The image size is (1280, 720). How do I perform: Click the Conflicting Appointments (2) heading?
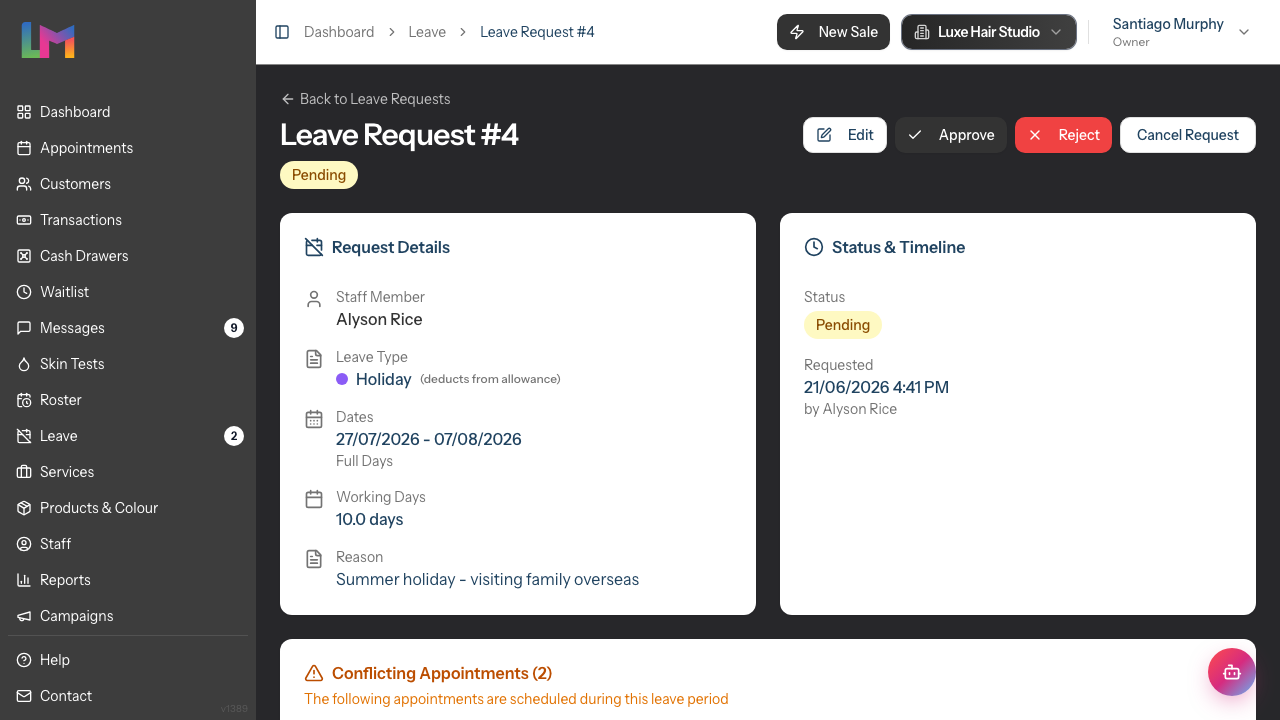tap(442, 673)
